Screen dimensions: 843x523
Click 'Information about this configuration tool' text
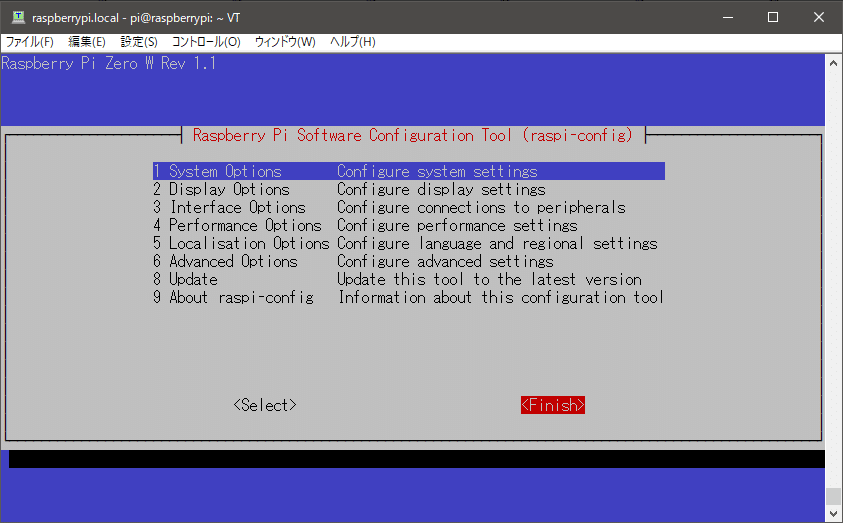pos(501,297)
